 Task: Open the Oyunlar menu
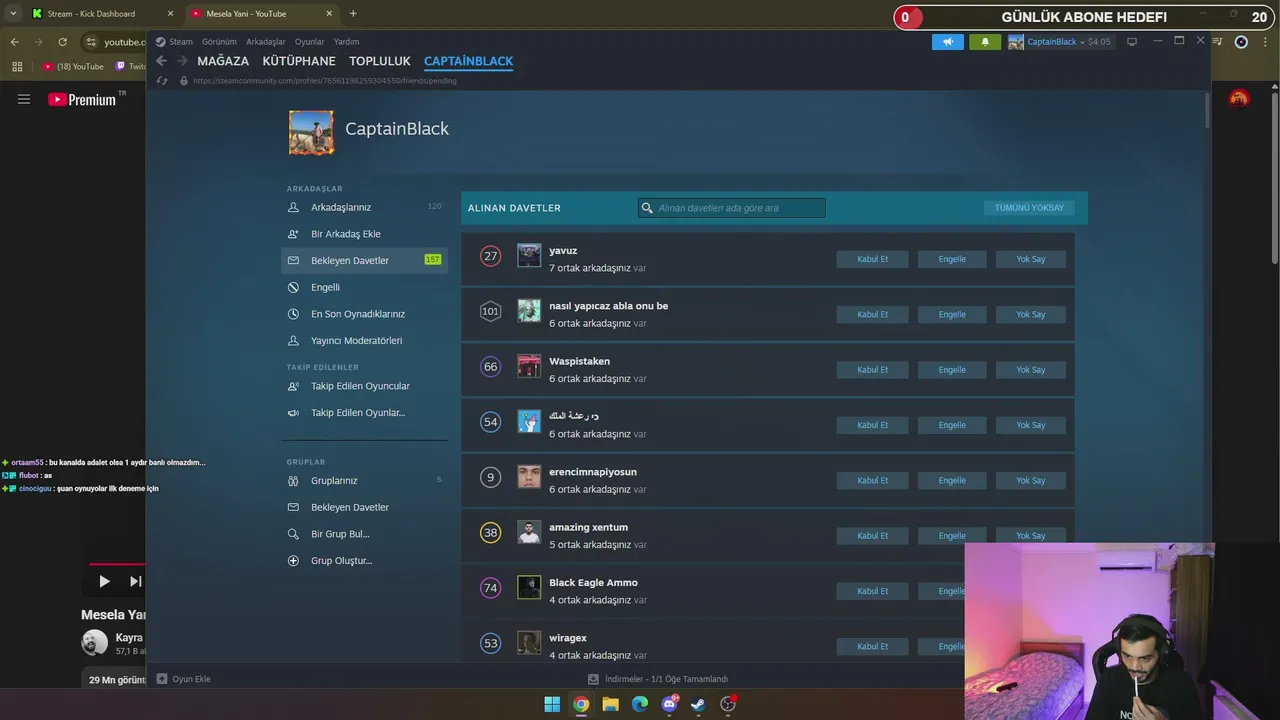click(310, 42)
